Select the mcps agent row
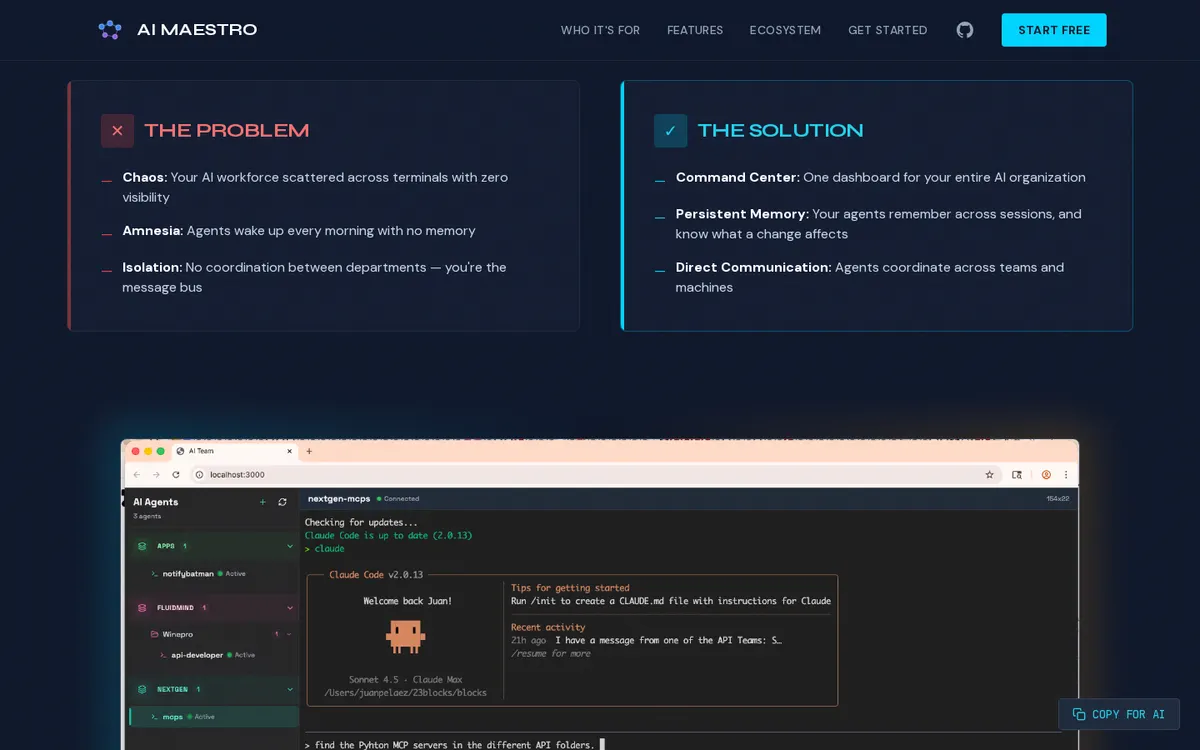1200x750 pixels. 214,716
